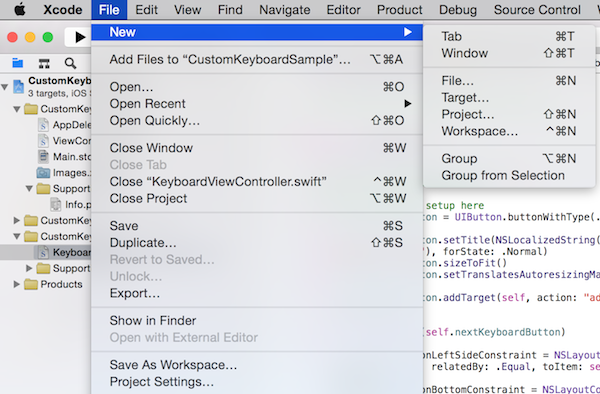This screenshot has height=394, width=600.
Task: Open the Apple menu
Action: point(20,9)
